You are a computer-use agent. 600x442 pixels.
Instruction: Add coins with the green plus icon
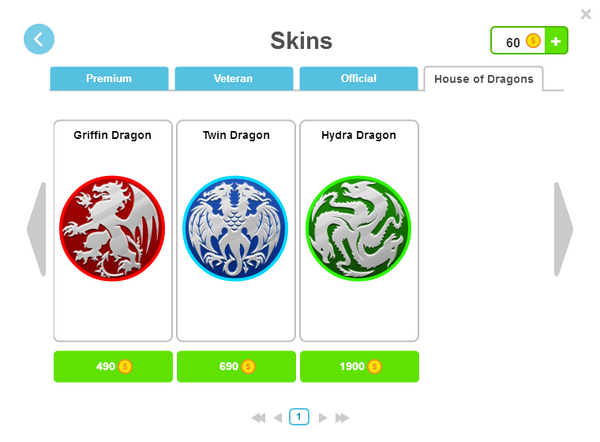[x=556, y=41]
